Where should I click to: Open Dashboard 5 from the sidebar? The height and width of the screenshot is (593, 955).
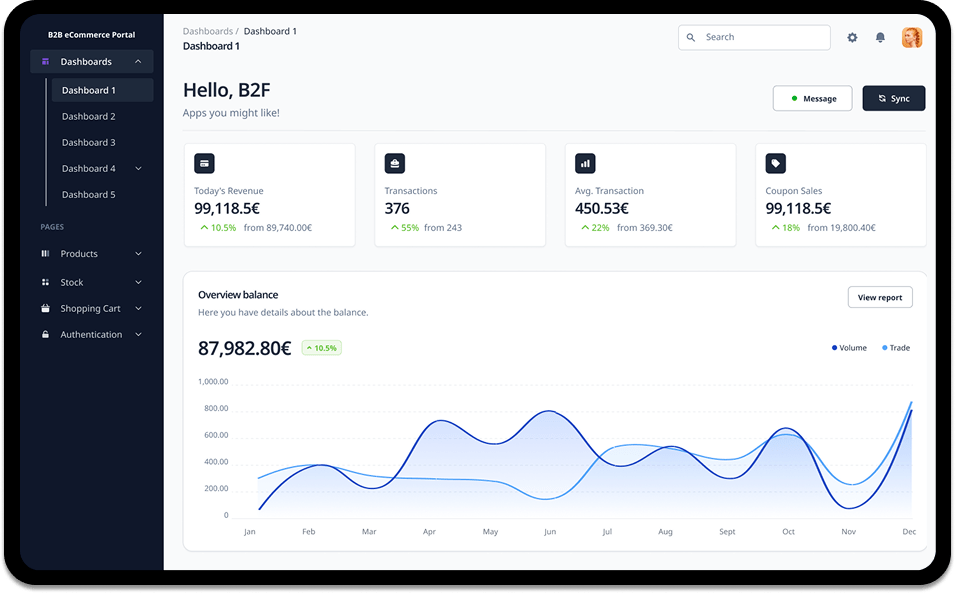pos(89,195)
